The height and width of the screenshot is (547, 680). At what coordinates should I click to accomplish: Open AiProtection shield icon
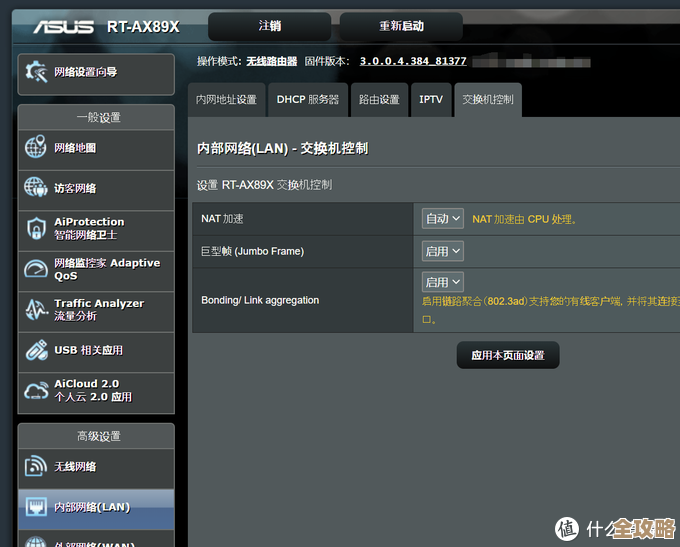pos(36,228)
